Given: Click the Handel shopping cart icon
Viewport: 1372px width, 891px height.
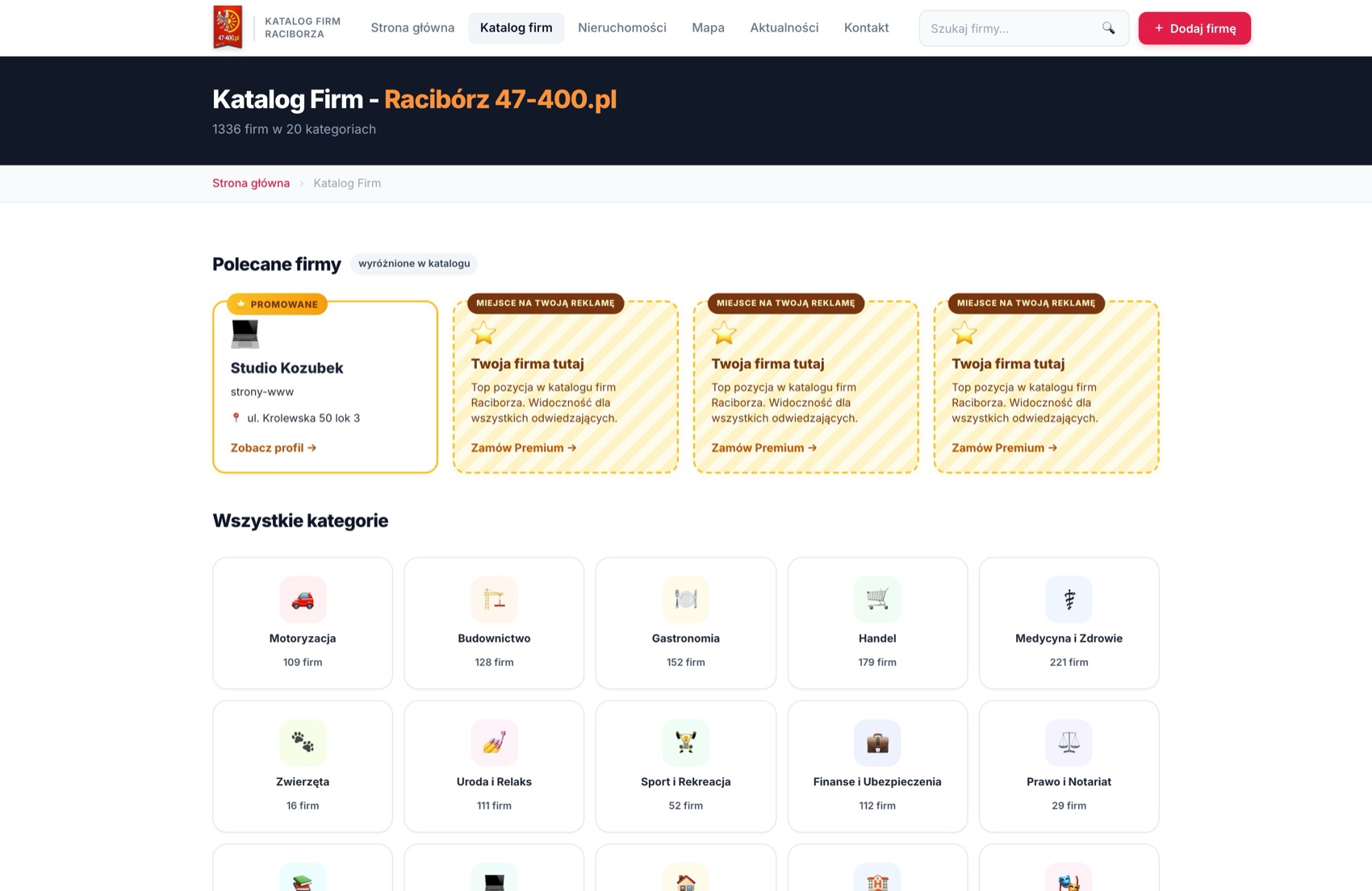Looking at the screenshot, I should click(x=877, y=599).
